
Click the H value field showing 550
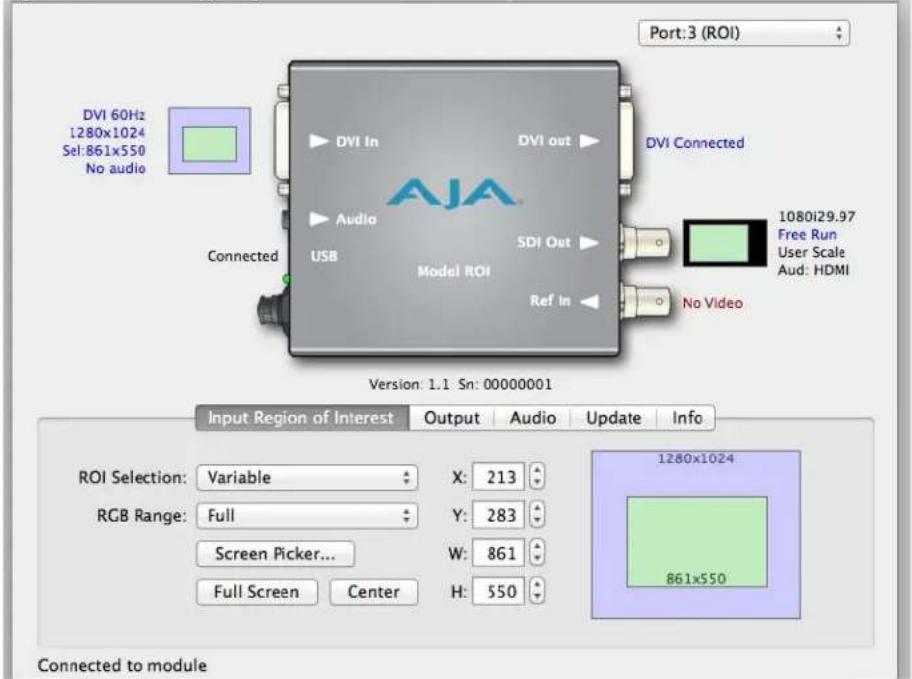(x=498, y=591)
